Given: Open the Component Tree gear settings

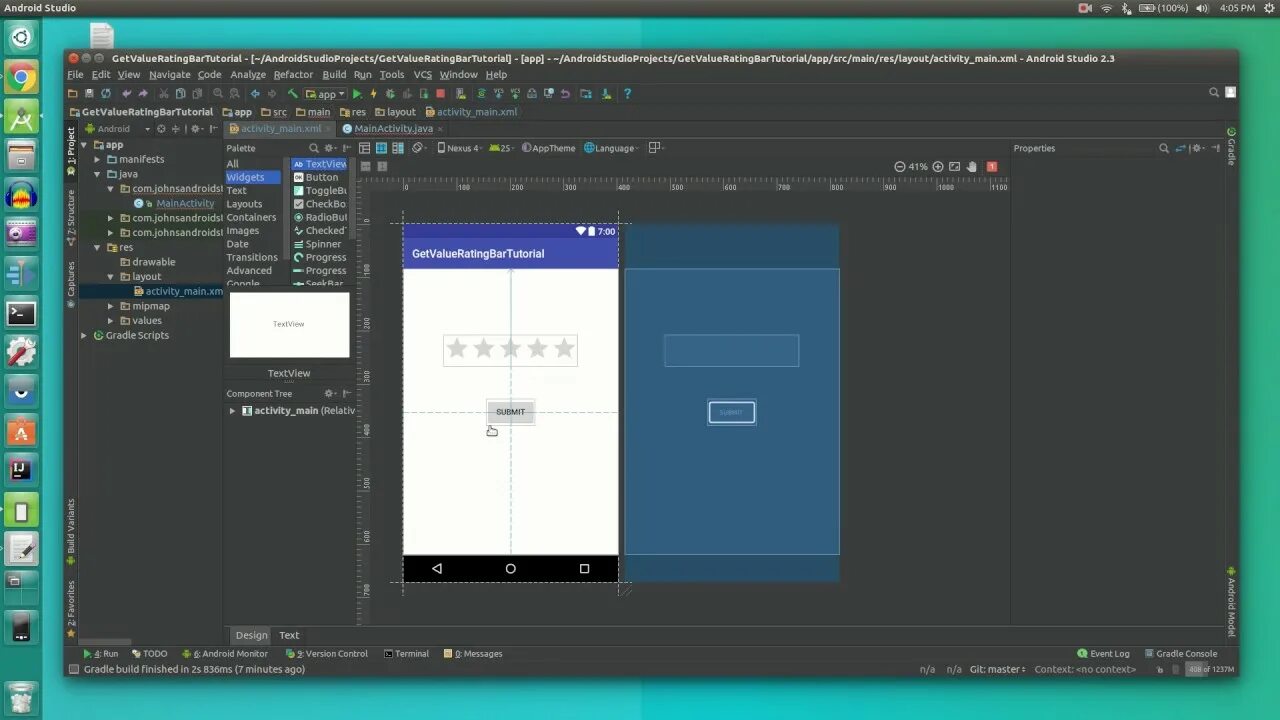Looking at the screenshot, I should coord(330,394).
